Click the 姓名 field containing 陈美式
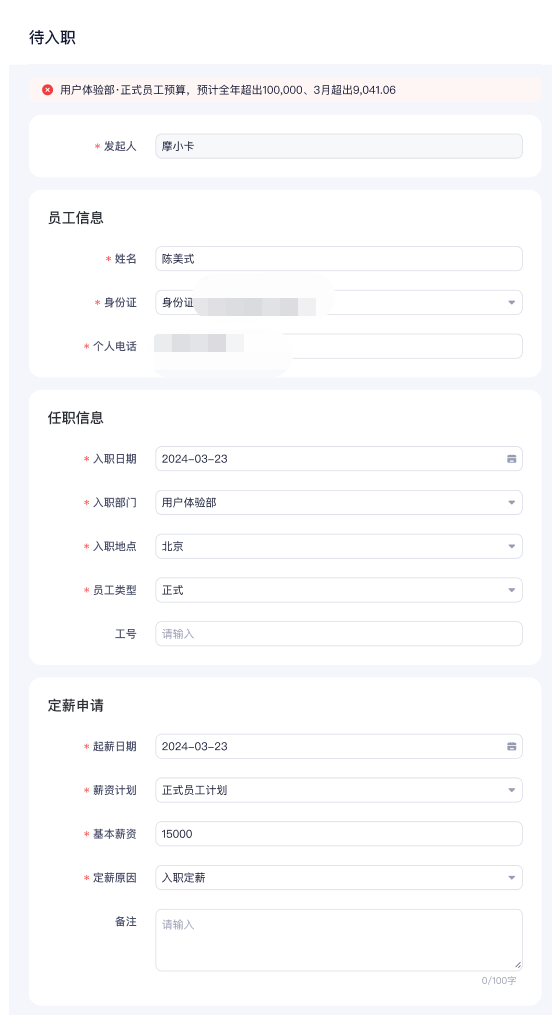Image resolution: width=552 pixels, height=1024 pixels. coord(338,259)
